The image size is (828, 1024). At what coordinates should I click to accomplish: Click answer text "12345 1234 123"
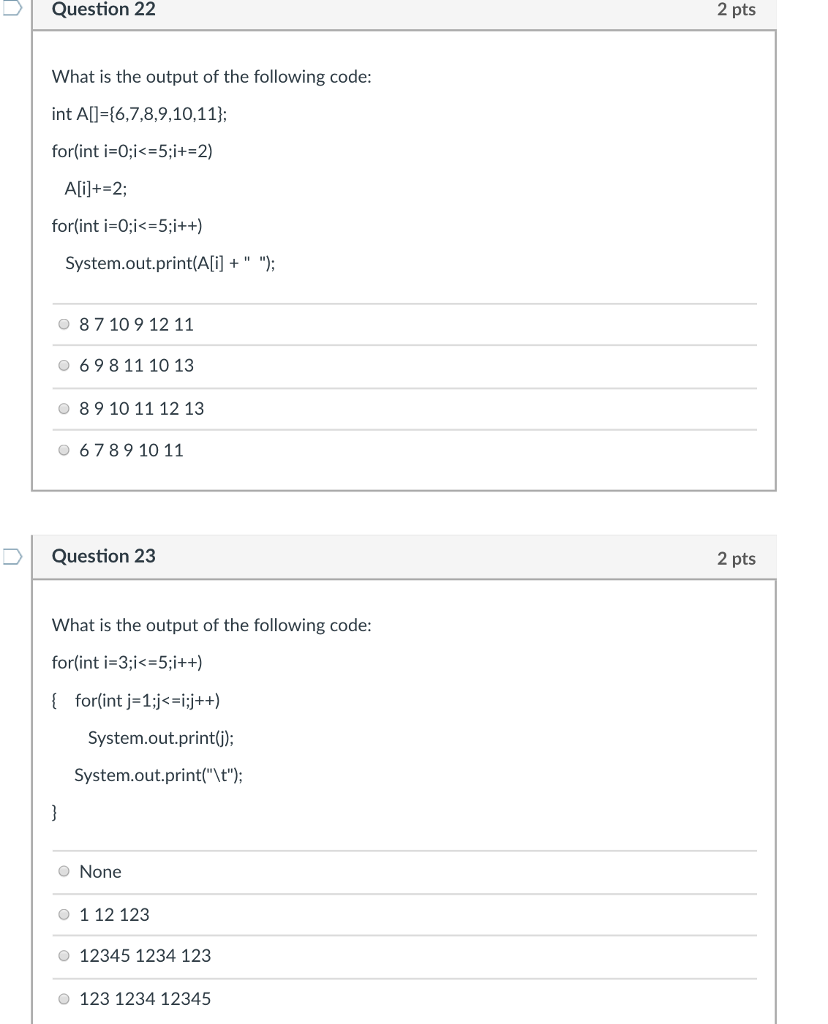click(x=145, y=956)
